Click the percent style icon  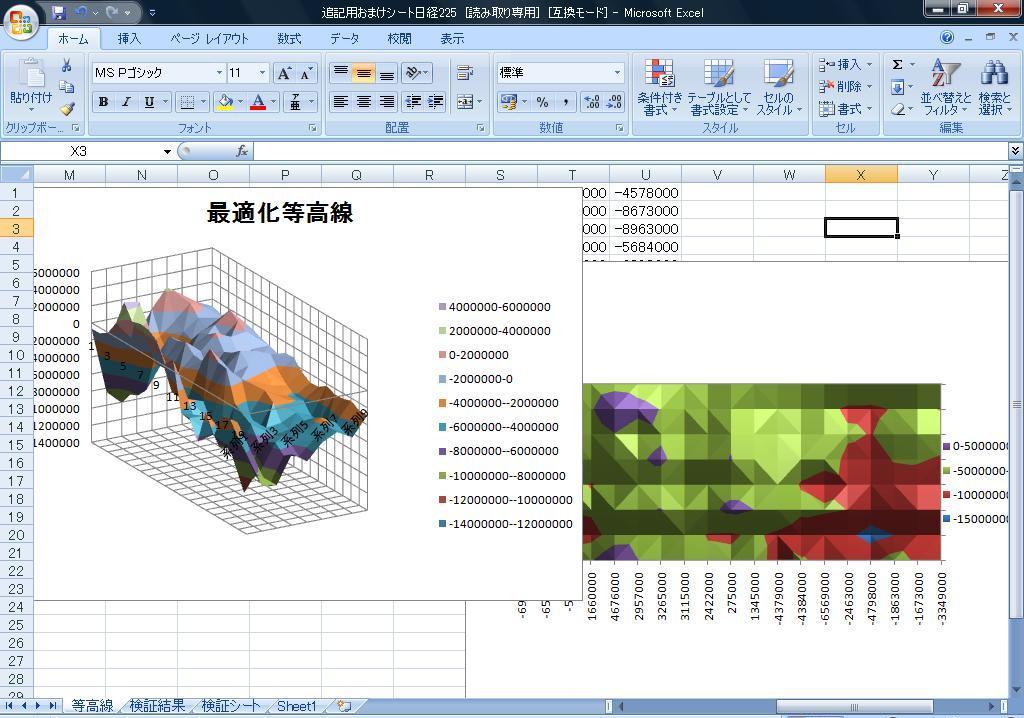(542, 102)
